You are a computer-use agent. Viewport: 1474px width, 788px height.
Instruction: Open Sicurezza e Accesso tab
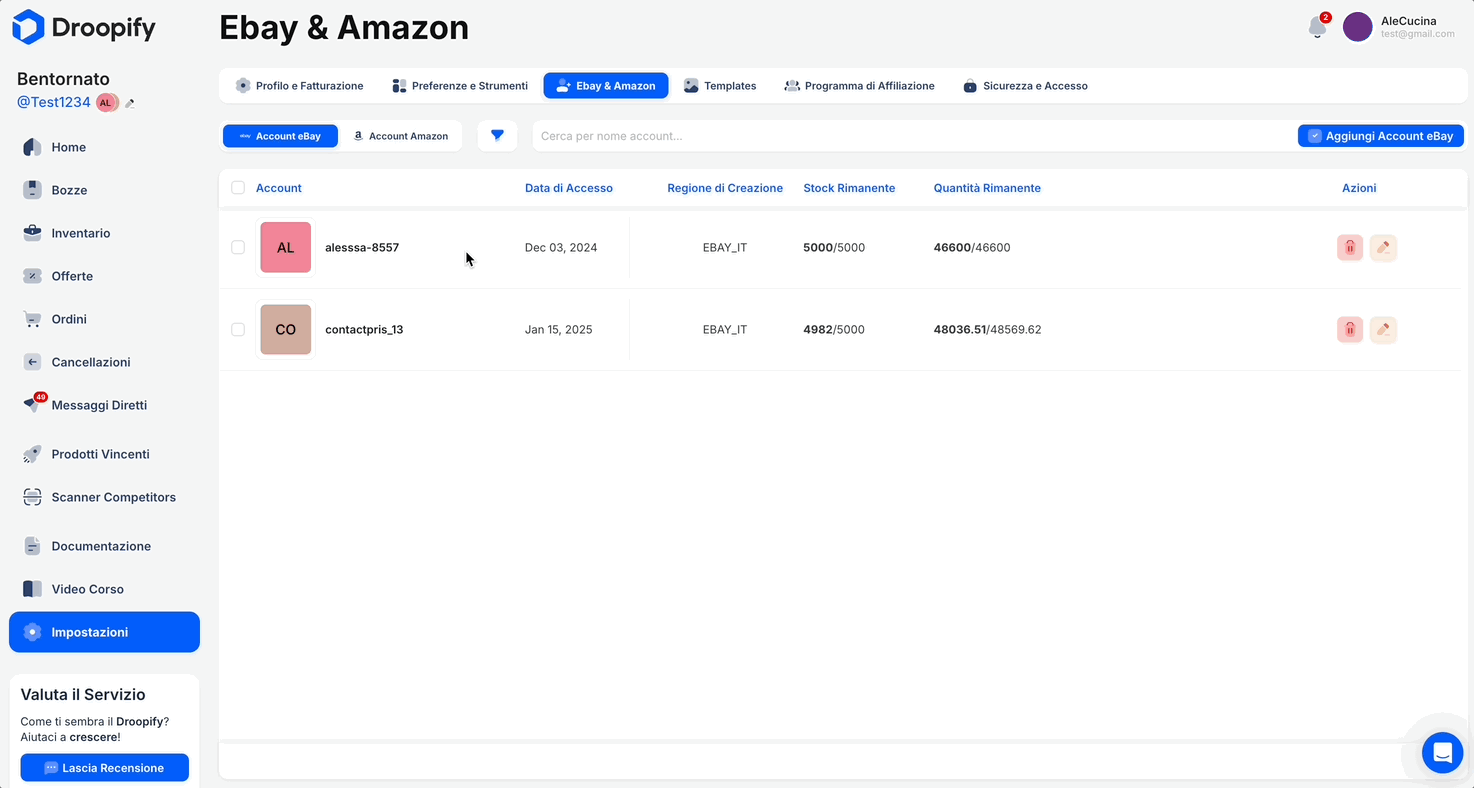click(1025, 86)
